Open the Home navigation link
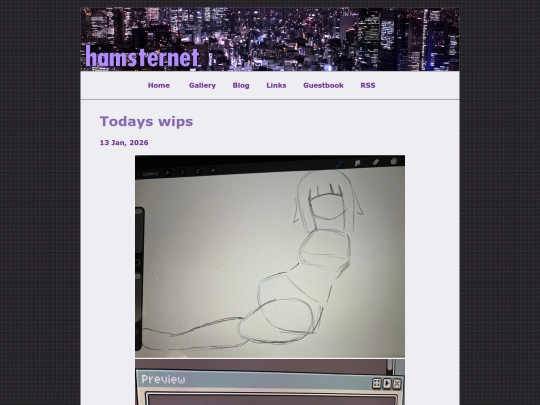The height and width of the screenshot is (405, 540). pyautogui.click(x=159, y=85)
